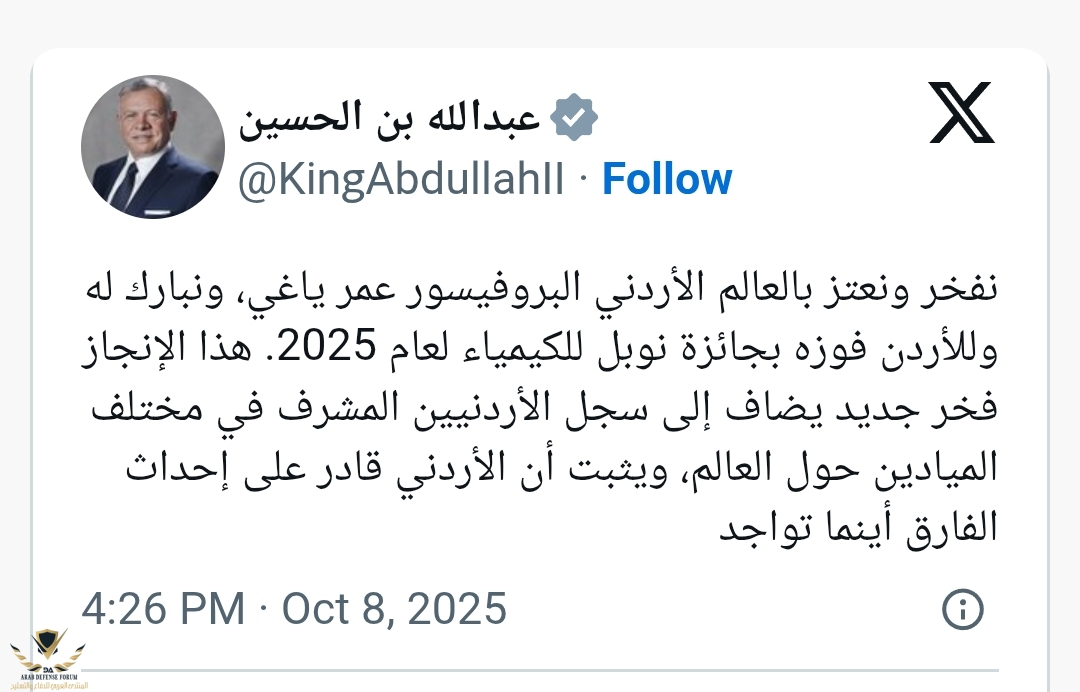Click the tweet line starting with فخر جديد
The height and width of the screenshot is (692, 1080).
540,410
